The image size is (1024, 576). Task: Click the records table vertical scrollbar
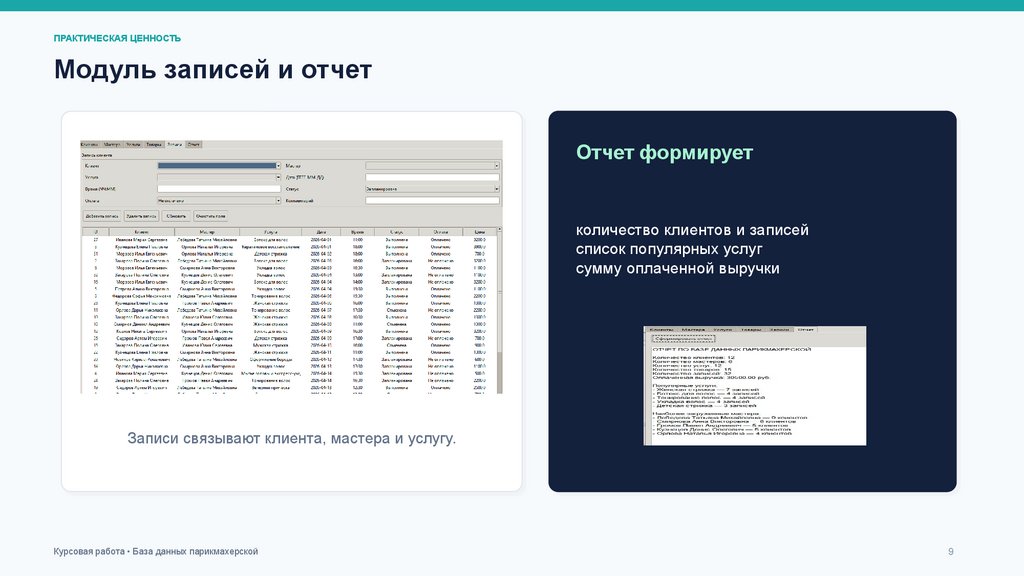point(500,310)
